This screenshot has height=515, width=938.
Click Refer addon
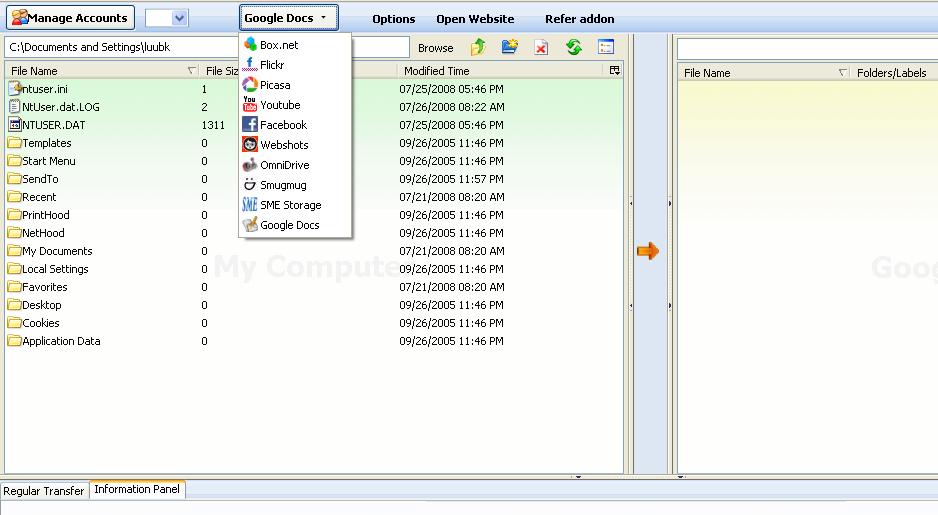tap(580, 19)
